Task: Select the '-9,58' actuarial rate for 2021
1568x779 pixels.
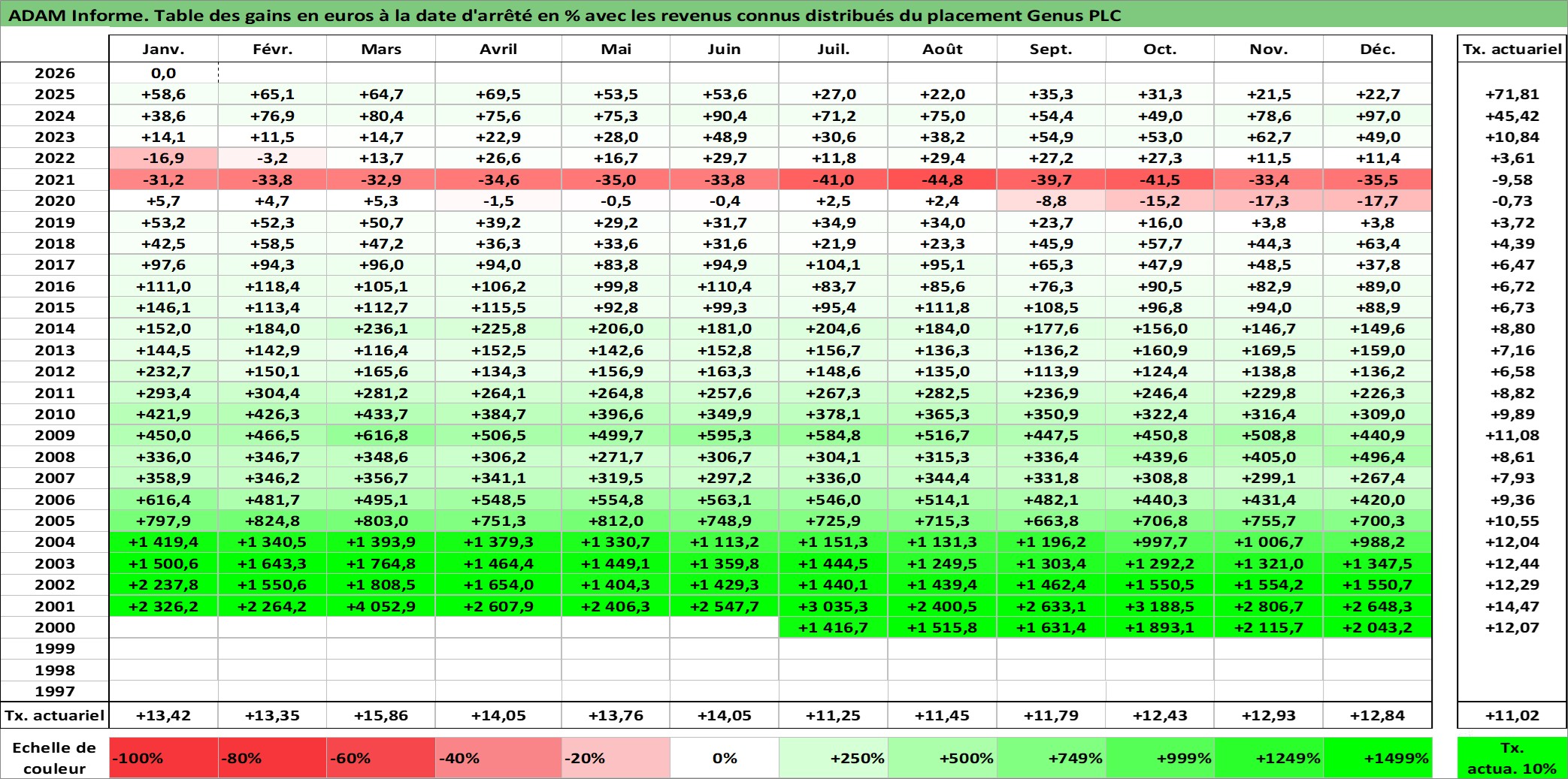Action: (1512, 180)
